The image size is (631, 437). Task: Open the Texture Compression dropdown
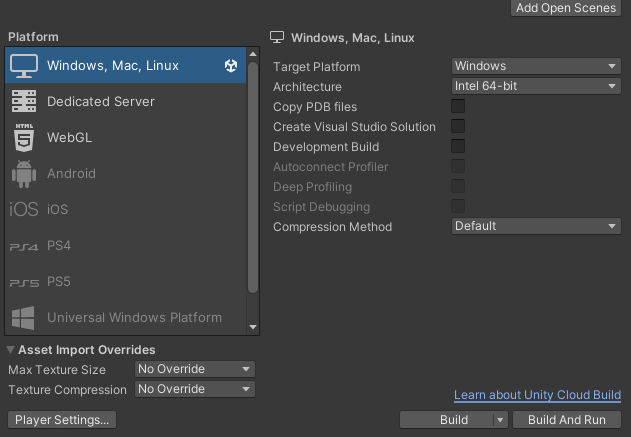coord(195,389)
